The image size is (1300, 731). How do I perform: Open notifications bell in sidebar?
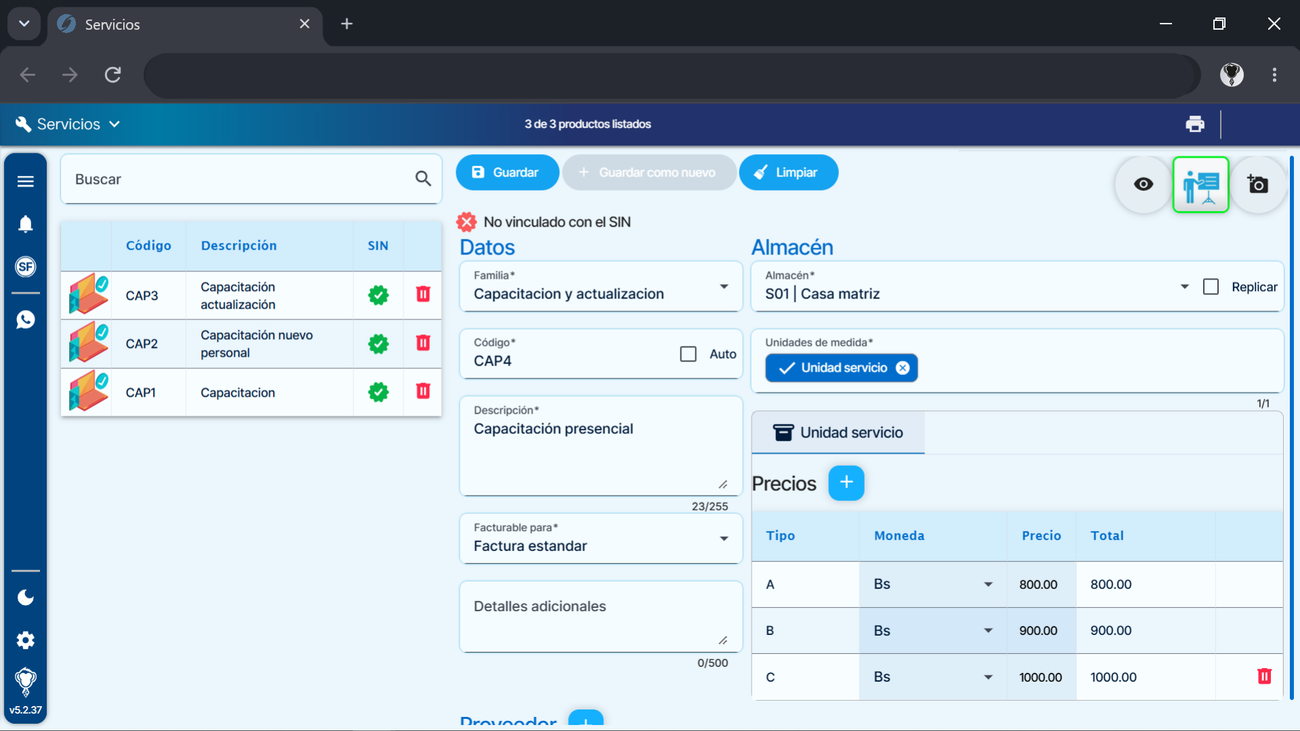pyautogui.click(x=25, y=224)
